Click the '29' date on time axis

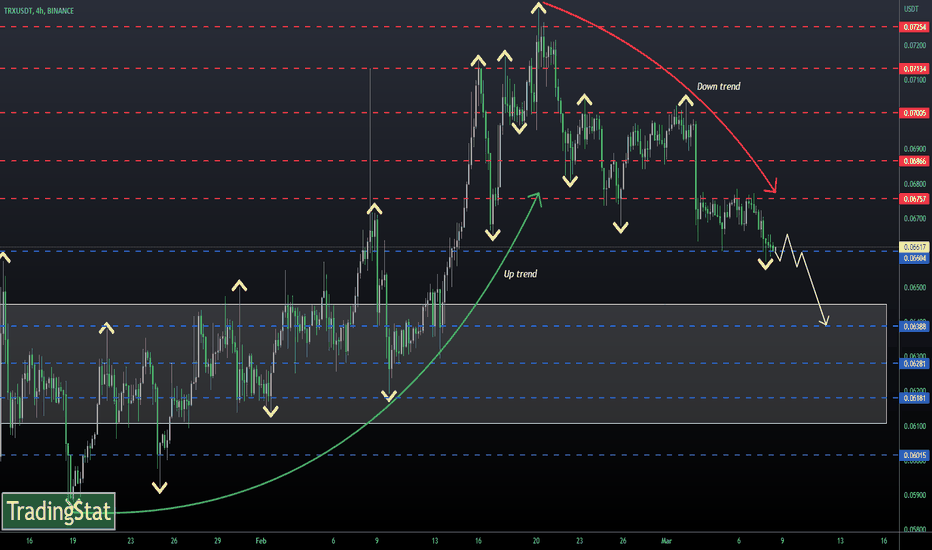coord(218,540)
